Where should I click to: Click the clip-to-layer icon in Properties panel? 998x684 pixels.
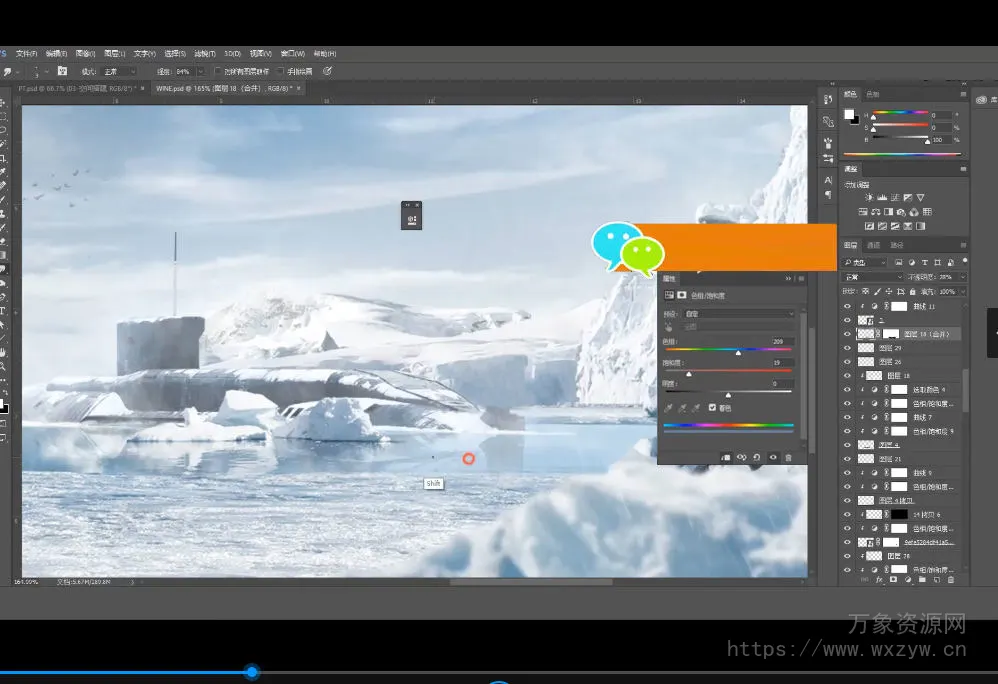click(x=725, y=457)
